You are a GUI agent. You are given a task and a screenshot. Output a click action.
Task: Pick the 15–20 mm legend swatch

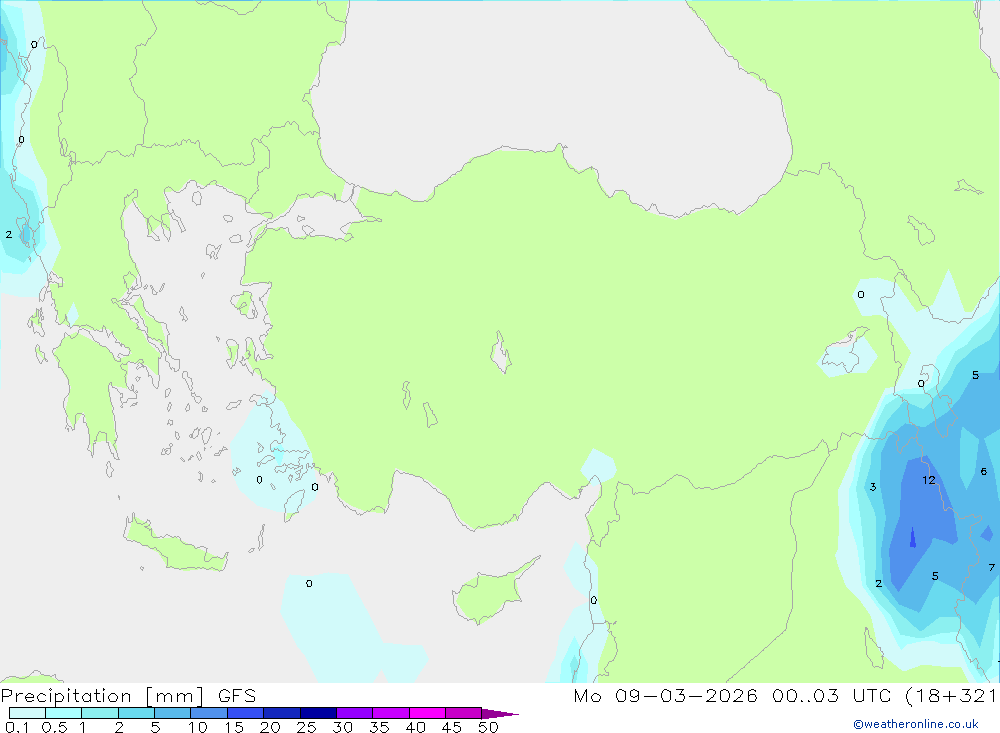click(246, 713)
